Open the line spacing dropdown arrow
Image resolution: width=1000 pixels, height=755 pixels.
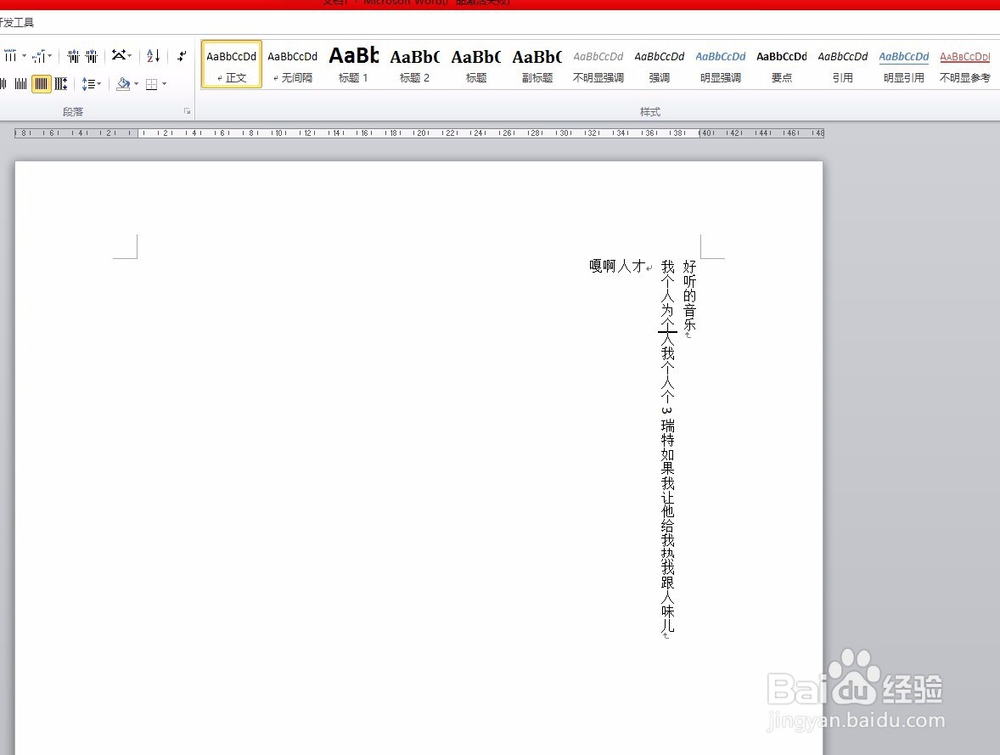point(99,84)
